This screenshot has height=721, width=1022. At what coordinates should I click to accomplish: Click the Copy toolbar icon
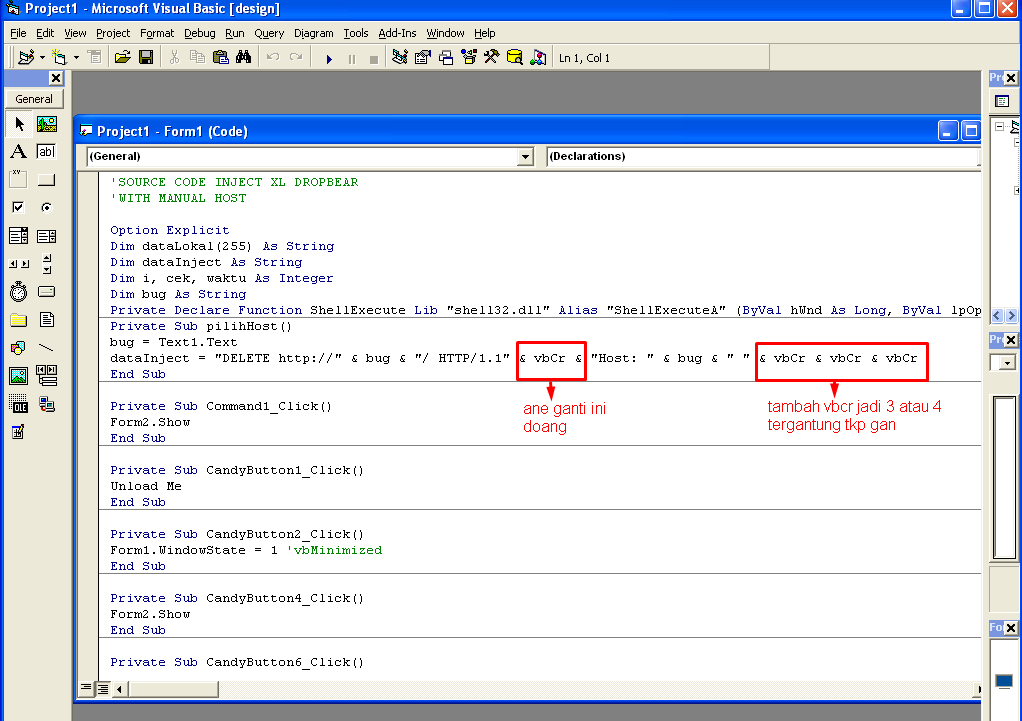(197, 57)
